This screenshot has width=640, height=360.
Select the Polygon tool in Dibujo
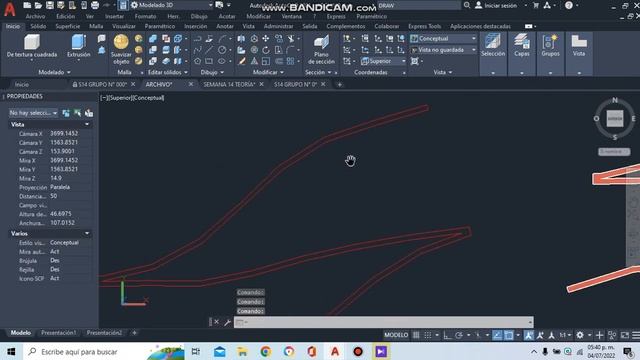coord(198,61)
